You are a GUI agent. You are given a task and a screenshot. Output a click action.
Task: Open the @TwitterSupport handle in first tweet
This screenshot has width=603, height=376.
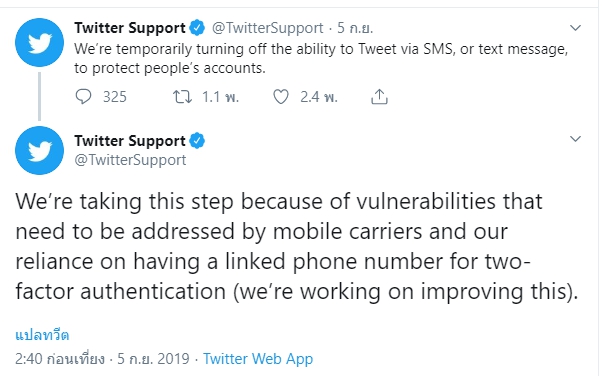[268, 28]
